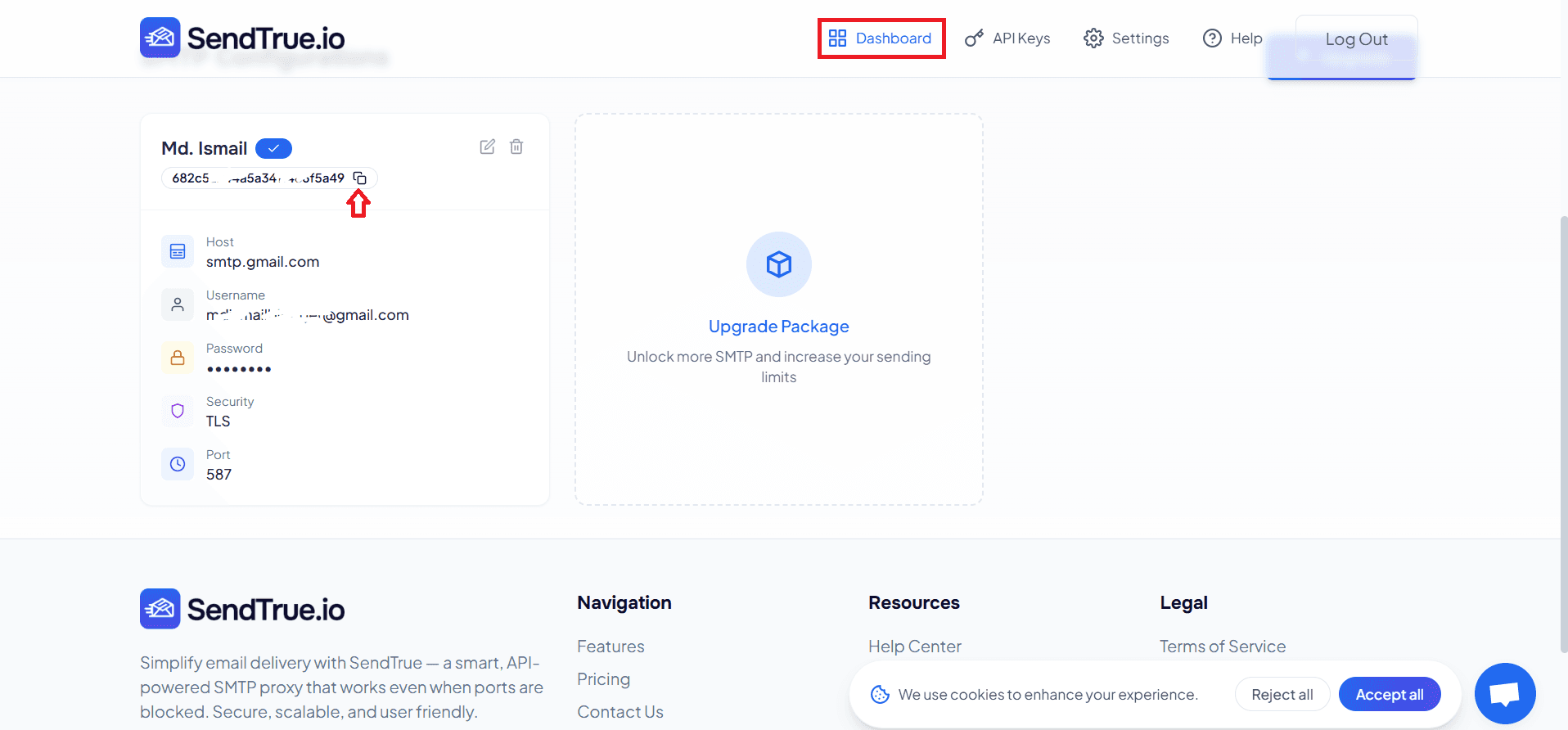Viewport: 1568px width, 730px height.
Task: Click the Md. Ismail name heading
Action: tap(204, 148)
